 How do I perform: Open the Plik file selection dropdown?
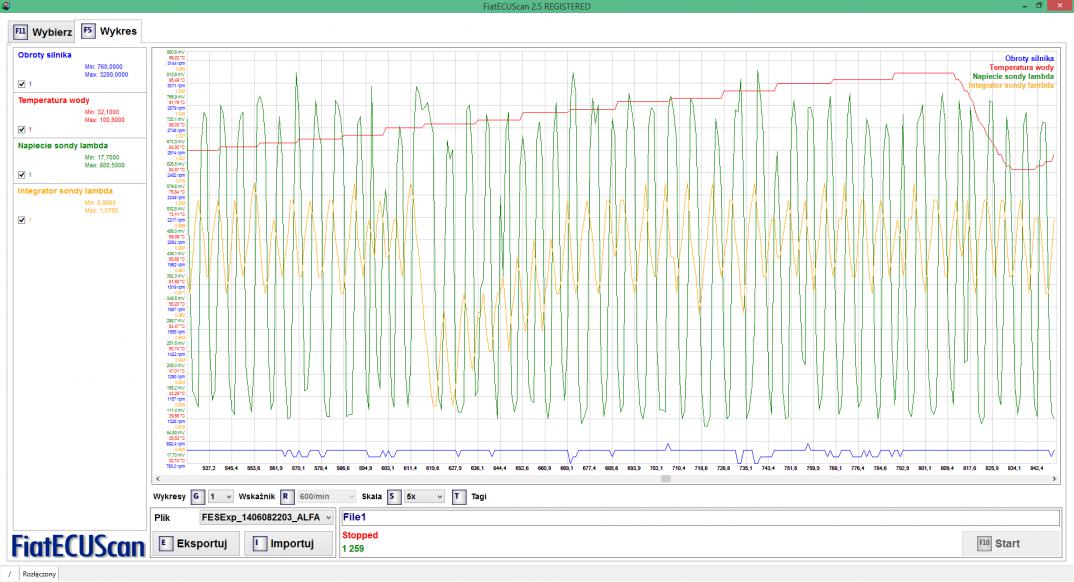[x=265, y=518]
